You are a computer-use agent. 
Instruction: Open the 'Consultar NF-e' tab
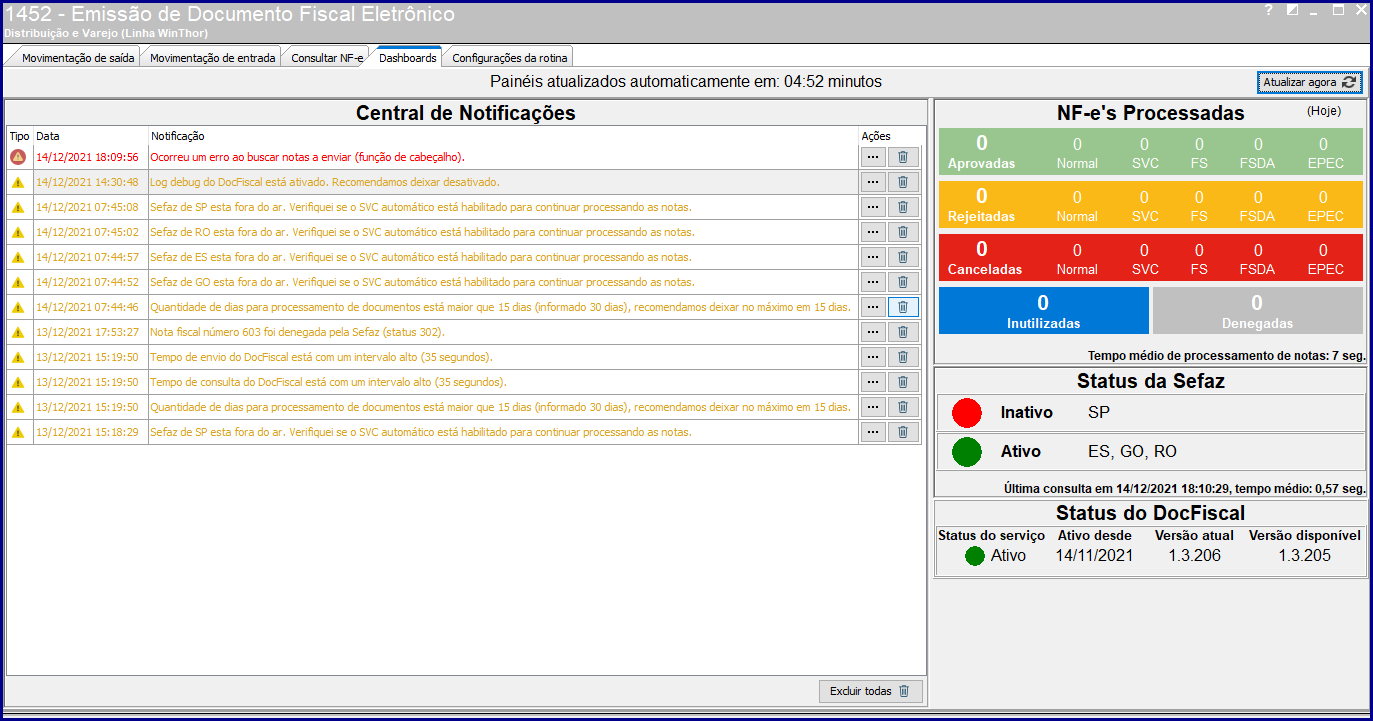click(x=327, y=58)
